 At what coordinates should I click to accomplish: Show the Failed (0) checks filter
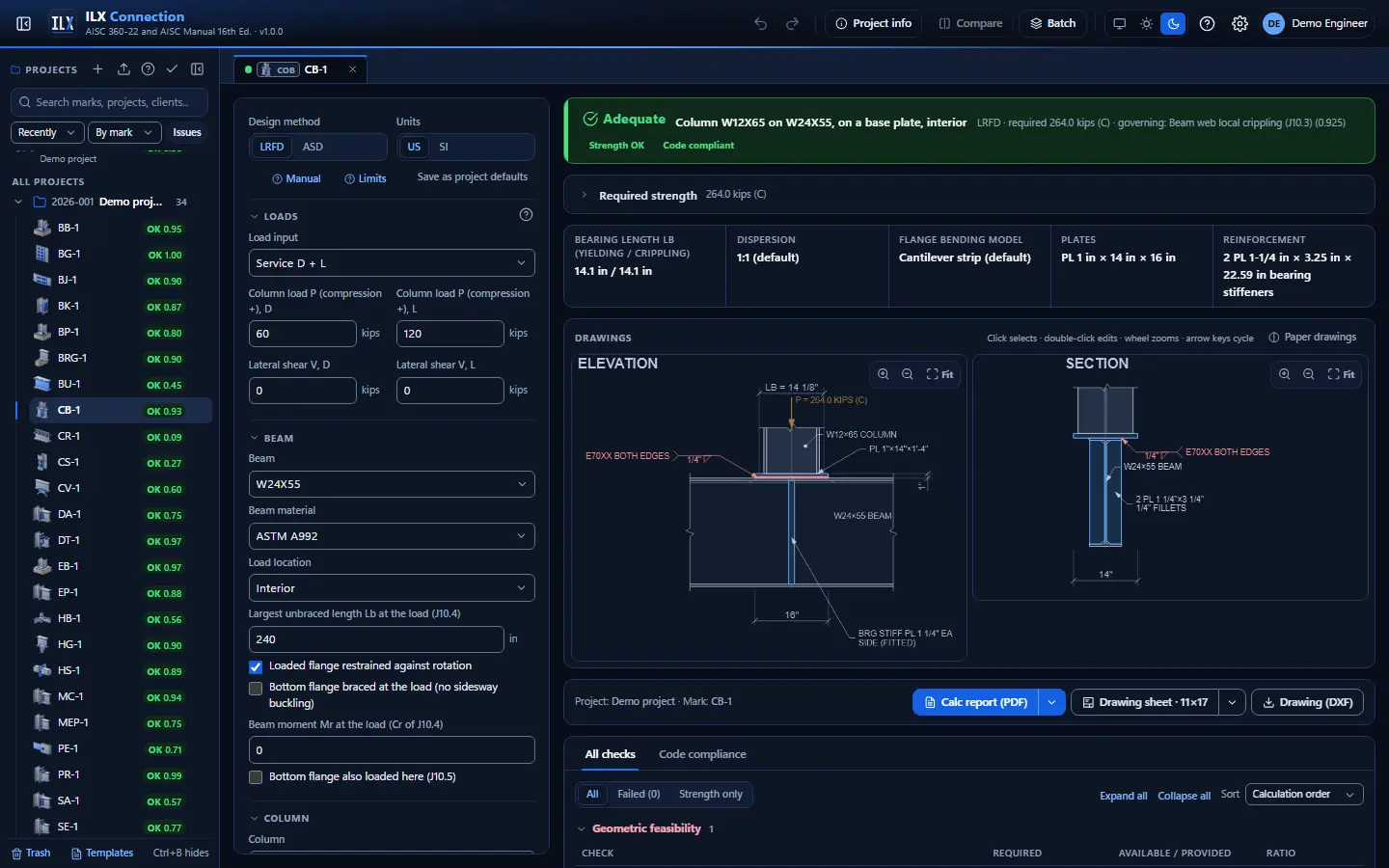[x=639, y=795]
